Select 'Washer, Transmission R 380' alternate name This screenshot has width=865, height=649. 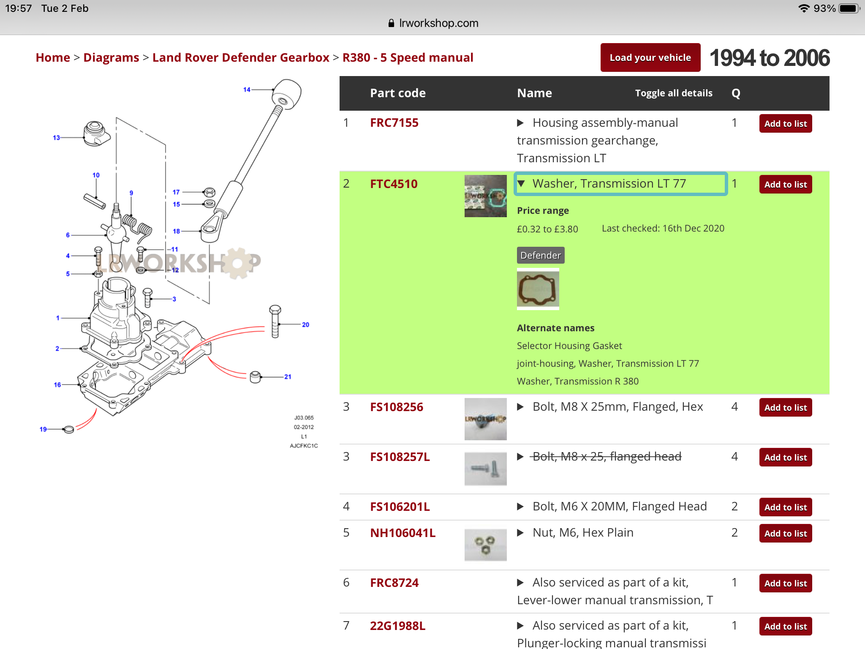tap(578, 381)
